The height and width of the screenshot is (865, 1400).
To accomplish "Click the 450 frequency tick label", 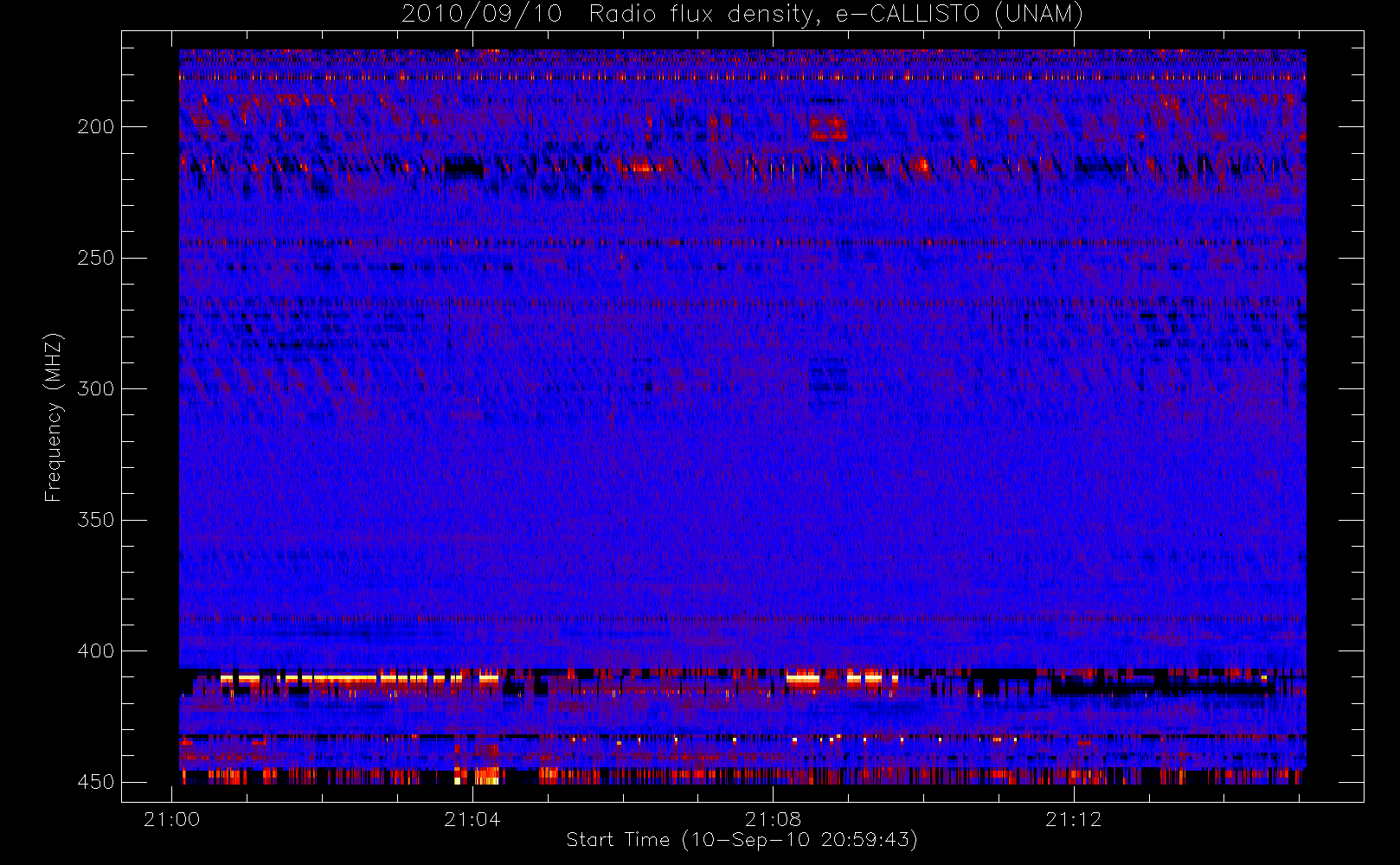I will click(x=95, y=782).
